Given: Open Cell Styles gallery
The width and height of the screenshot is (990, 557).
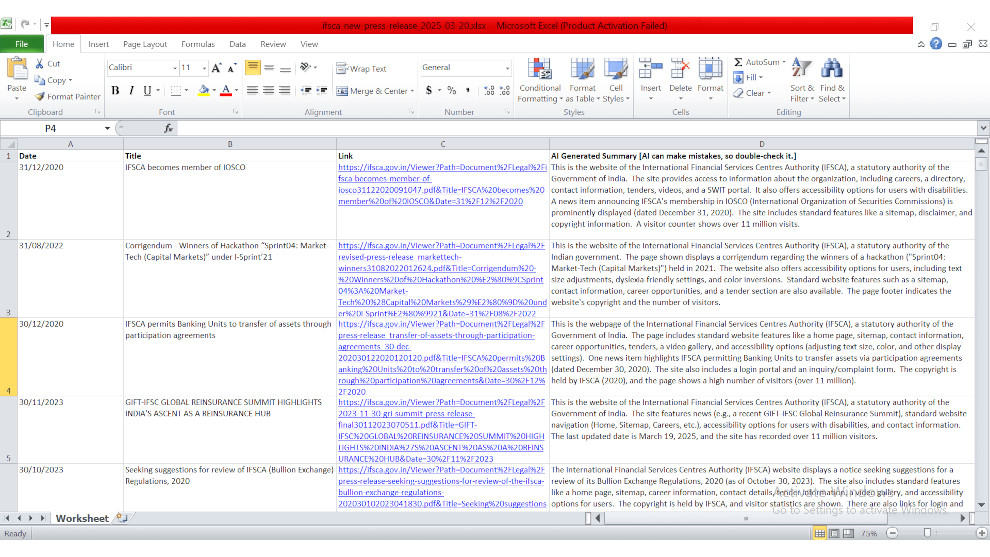Looking at the screenshot, I should (x=616, y=80).
